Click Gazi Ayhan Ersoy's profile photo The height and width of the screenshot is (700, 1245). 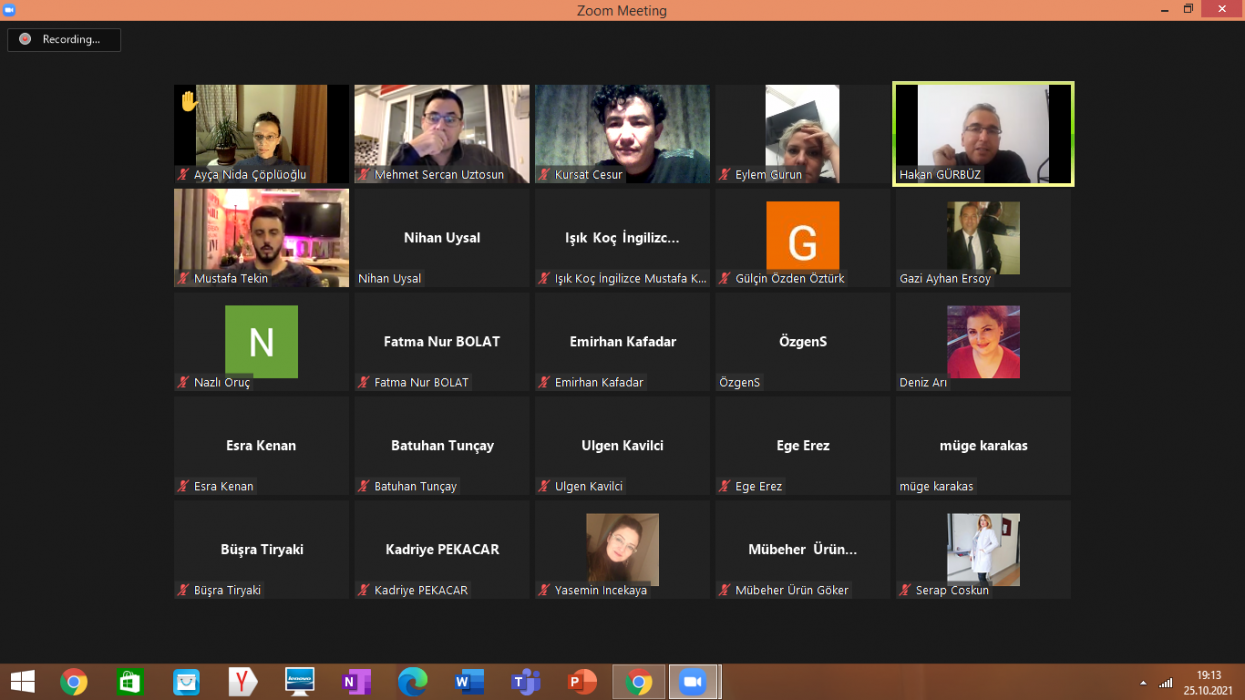983,238
